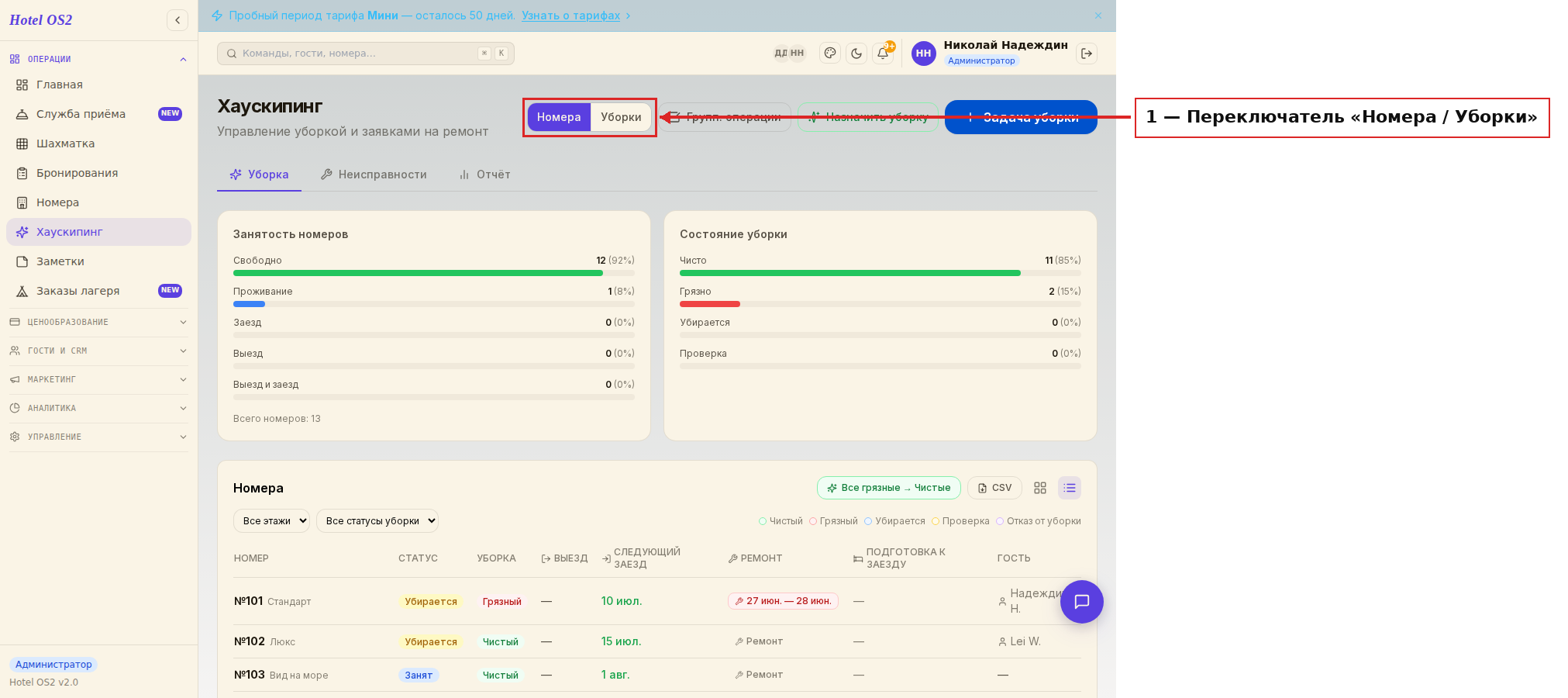1568x698 pixels.
Task: Switch toggle to Уборки
Action: tap(621, 117)
